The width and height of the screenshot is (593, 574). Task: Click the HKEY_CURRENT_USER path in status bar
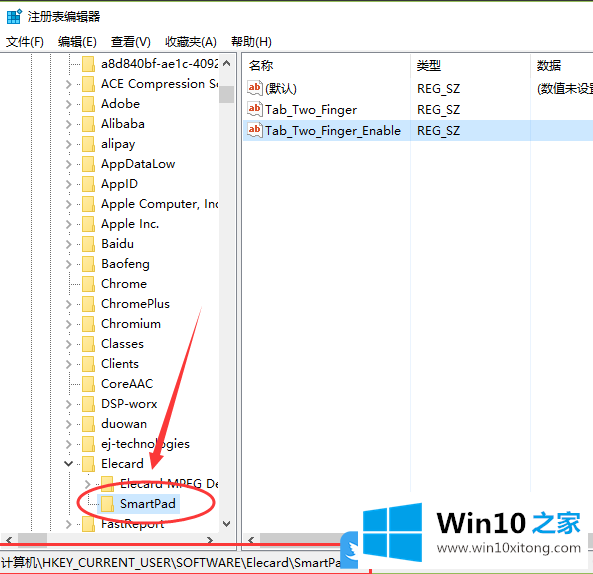click(106, 563)
